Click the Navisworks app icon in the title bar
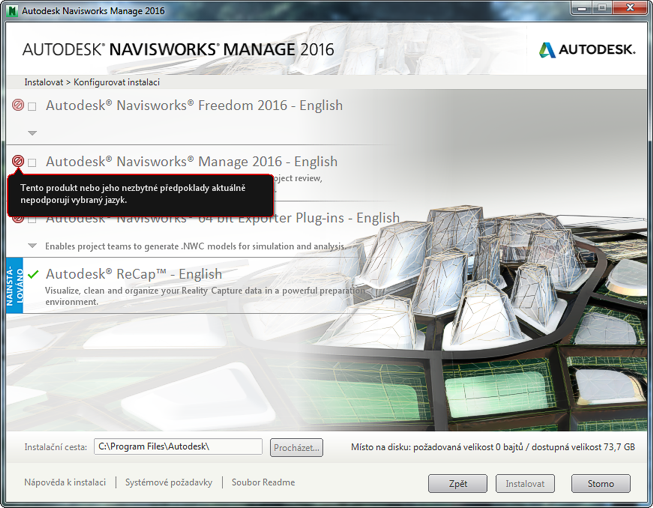 (x=12, y=10)
